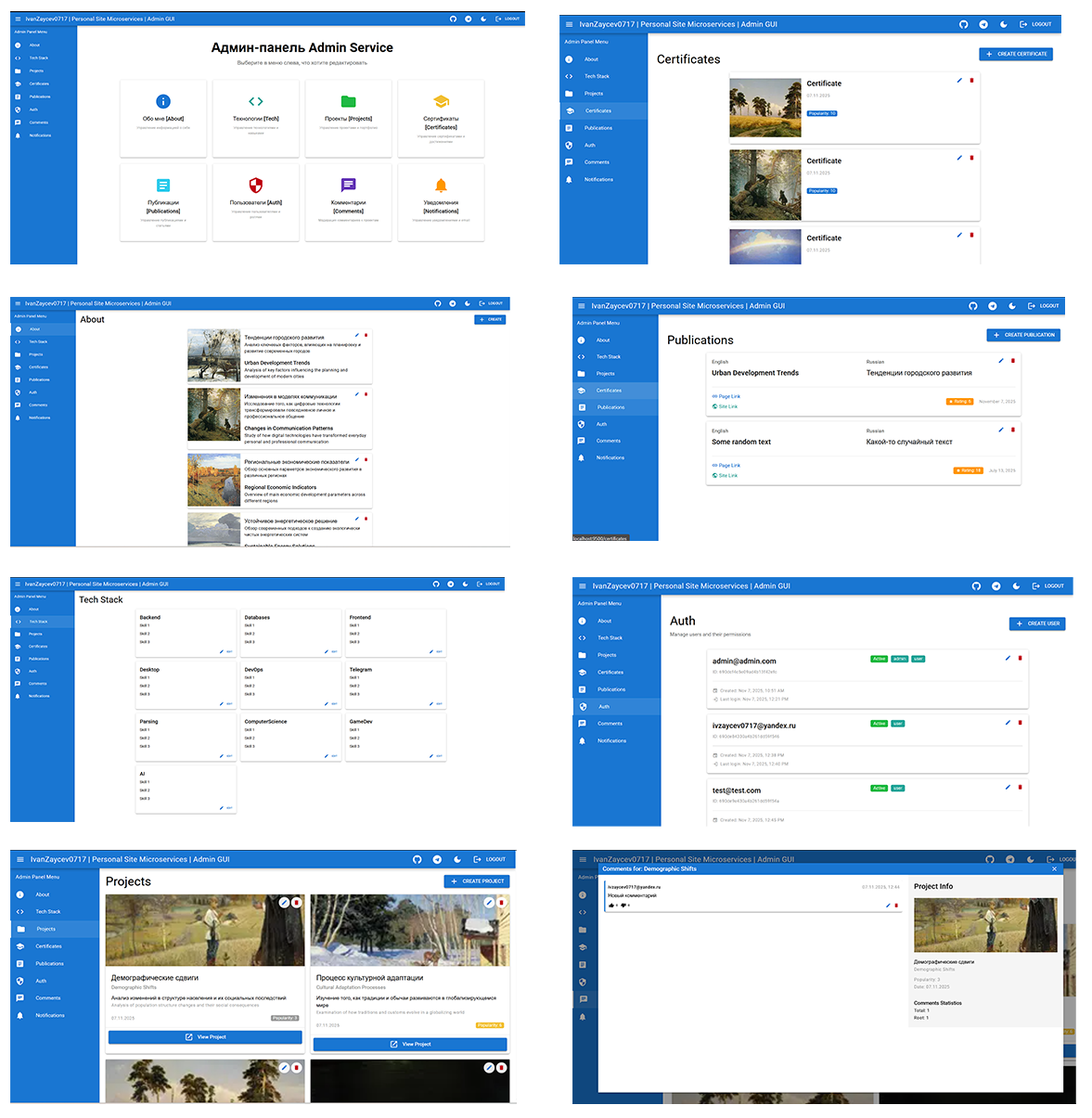The image size is (1092, 1118).
Task: Open Page Link of Urban Development Trends publication
Action: click(x=726, y=396)
